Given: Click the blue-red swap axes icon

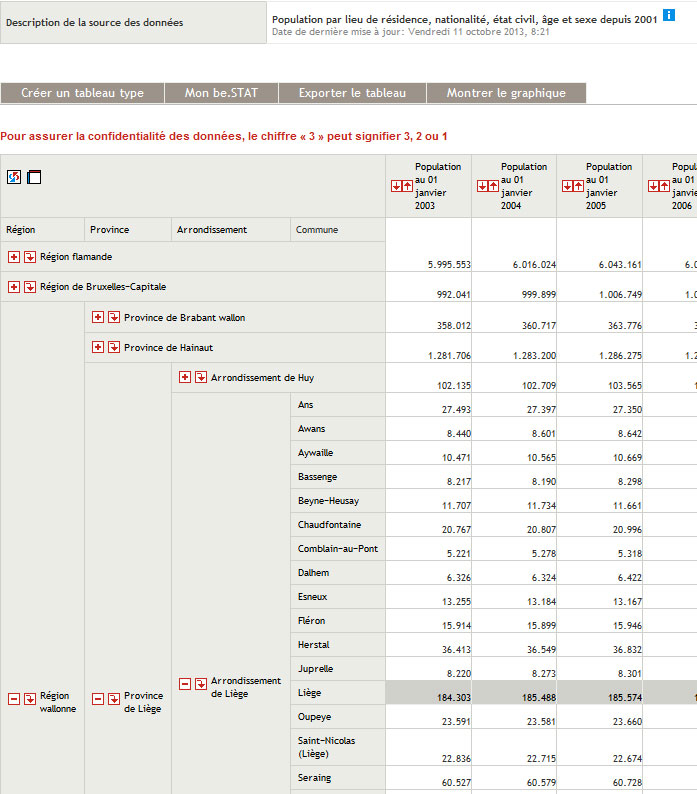Looking at the screenshot, I should [14, 177].
